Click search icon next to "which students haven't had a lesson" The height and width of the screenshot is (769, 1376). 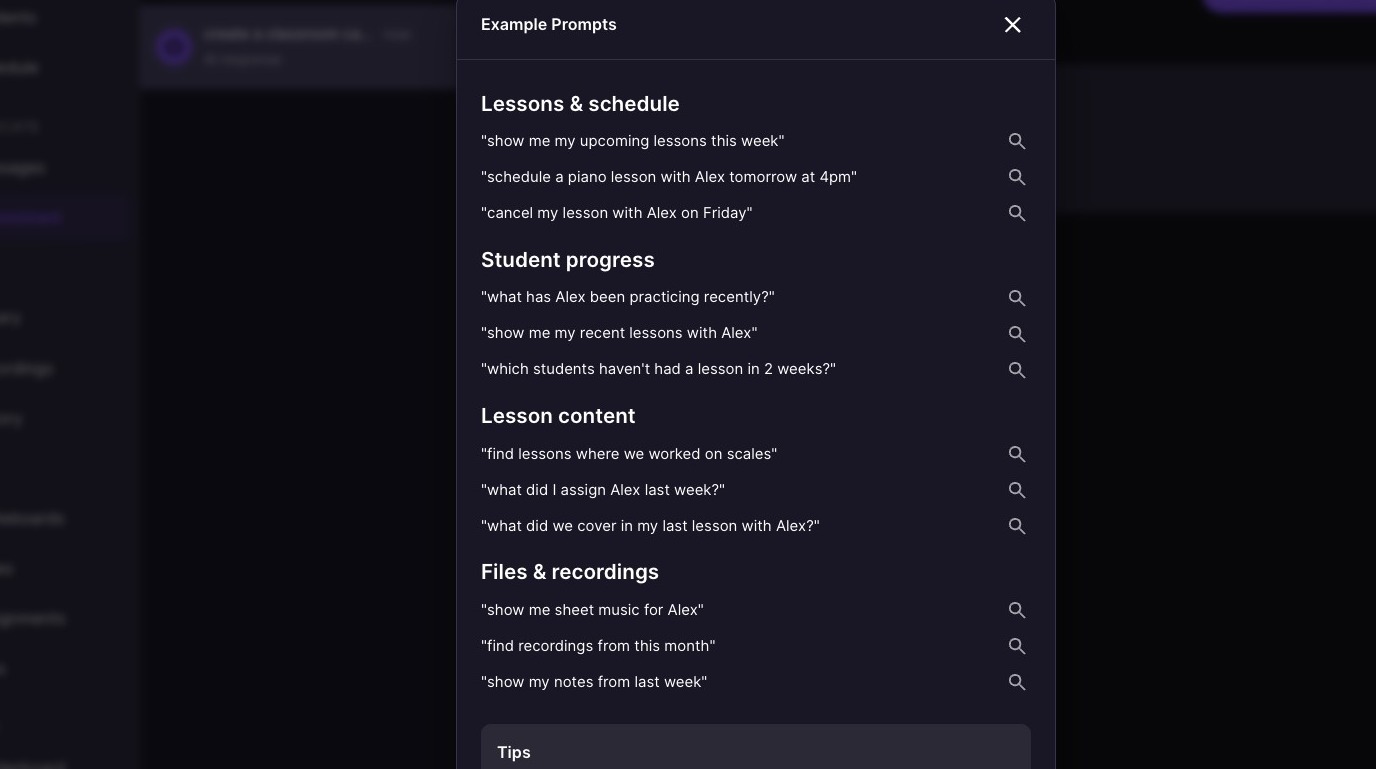(1017, 370)
